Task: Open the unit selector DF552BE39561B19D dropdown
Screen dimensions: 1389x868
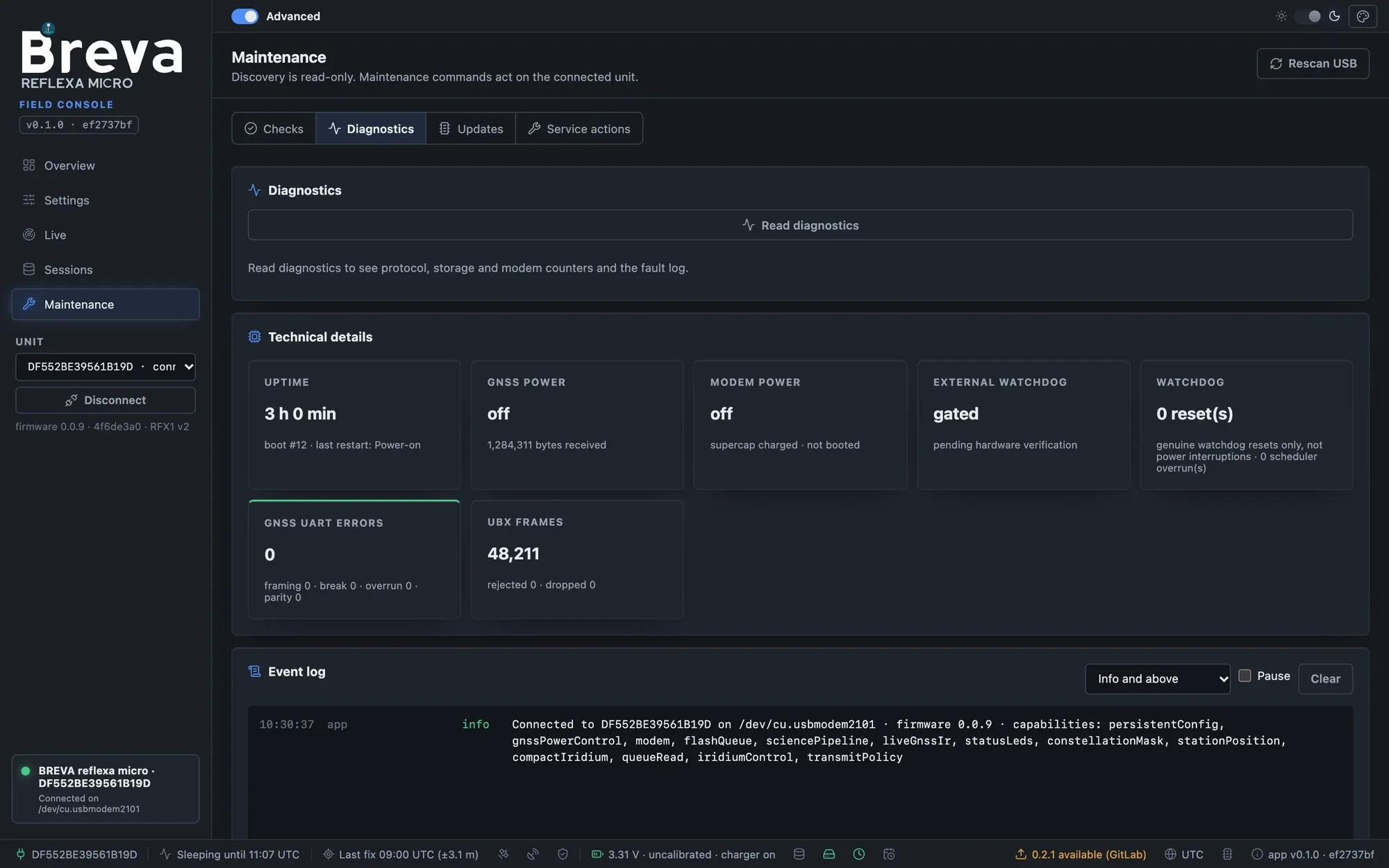Action: (106, 367)
